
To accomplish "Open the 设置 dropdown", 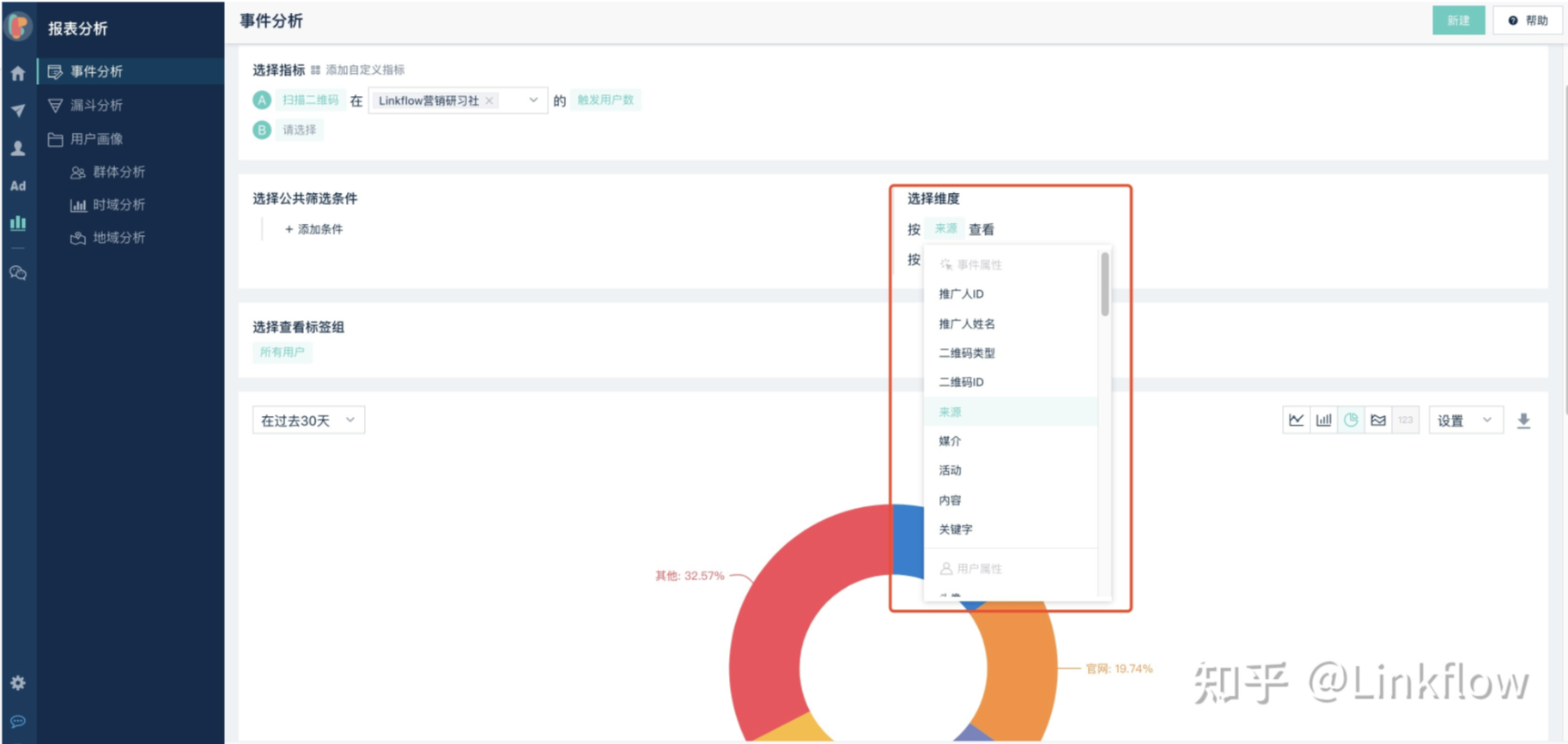I will click(x=1466, y=420).
